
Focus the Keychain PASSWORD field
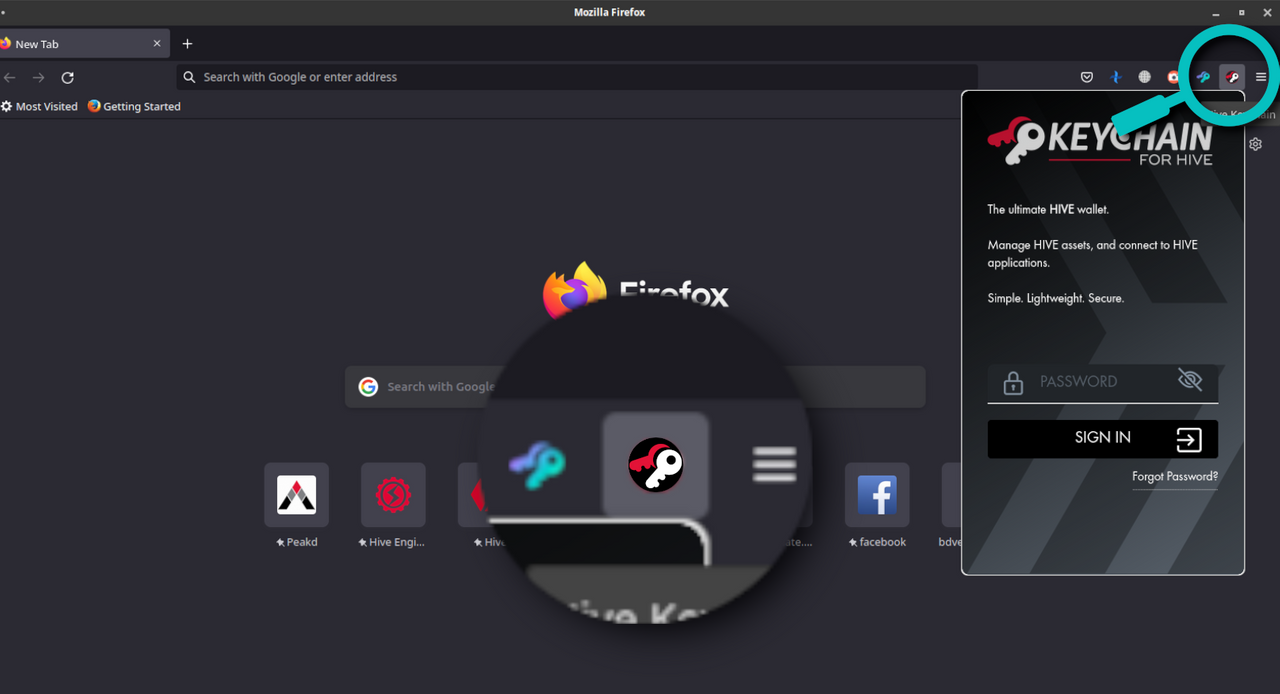pos(1103,382)
